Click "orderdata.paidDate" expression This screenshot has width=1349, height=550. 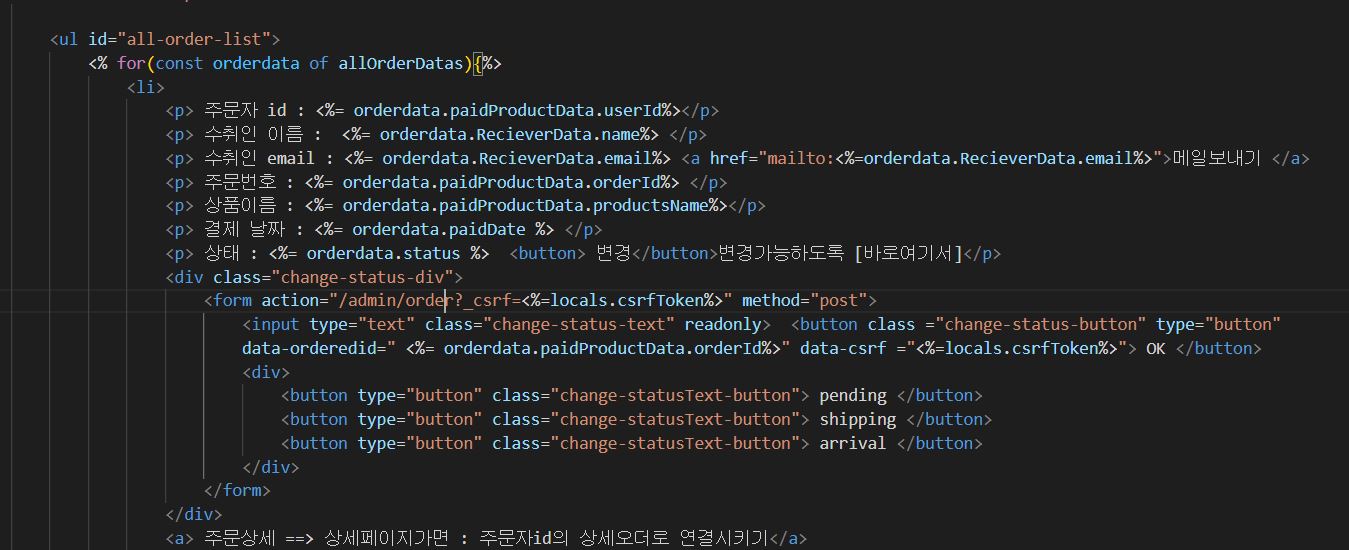[x=439, y=229]
